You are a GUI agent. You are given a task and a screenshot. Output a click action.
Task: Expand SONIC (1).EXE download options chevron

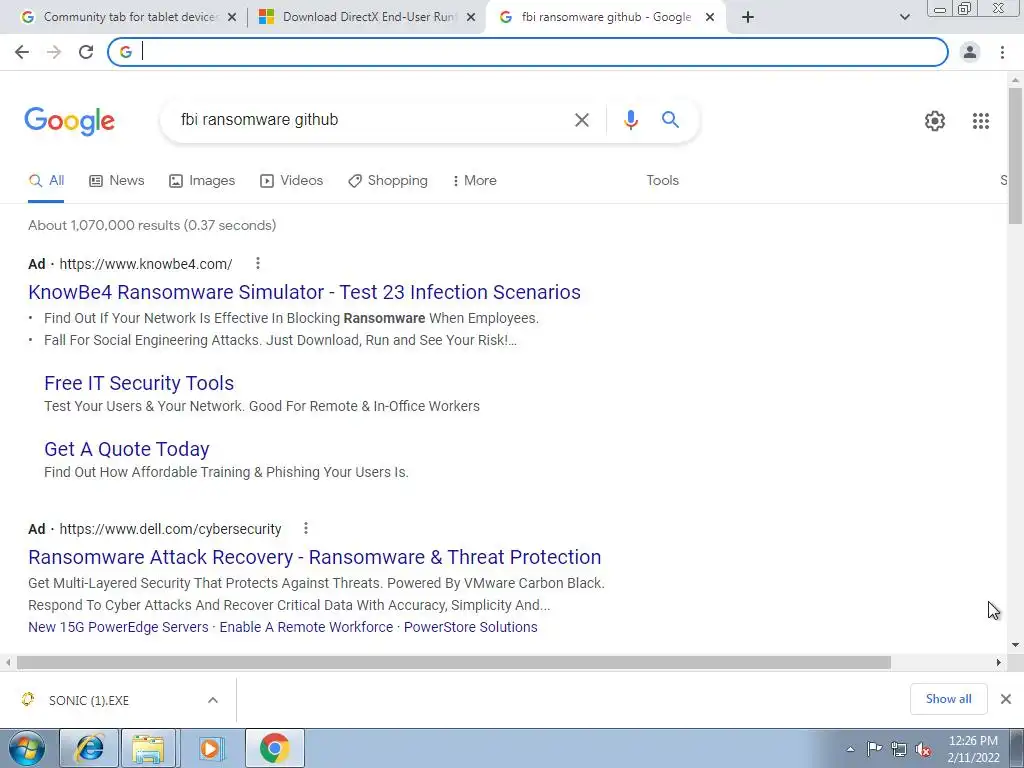212,700
